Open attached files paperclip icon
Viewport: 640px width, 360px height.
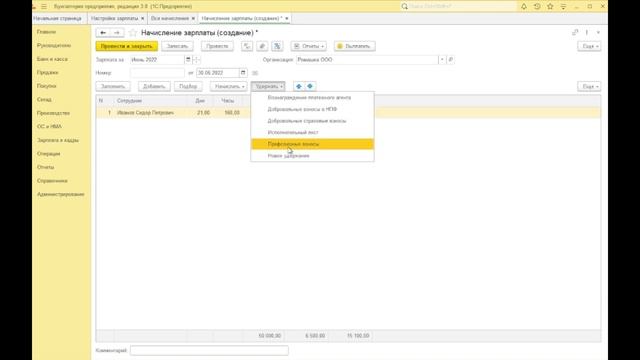coord(262,46)
